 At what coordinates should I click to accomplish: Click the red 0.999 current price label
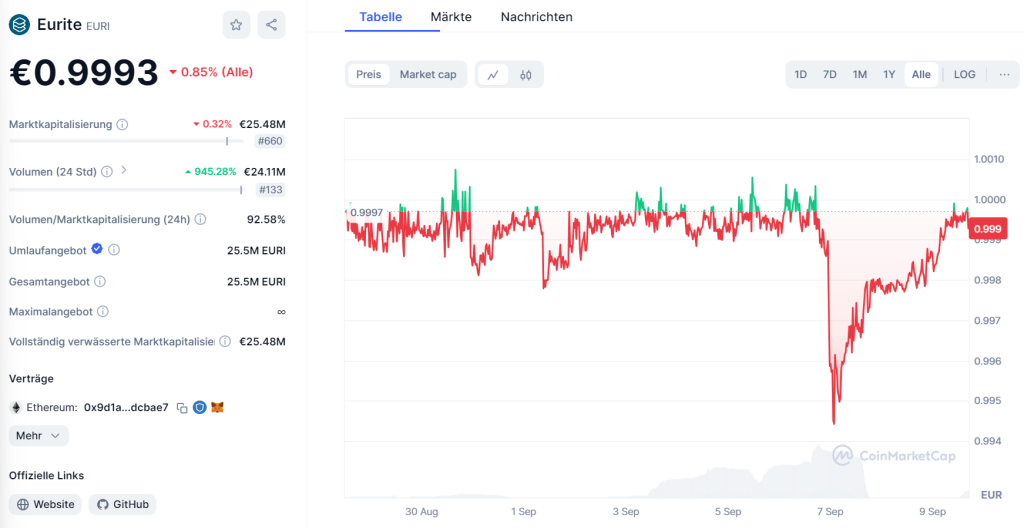pos(987,229)
